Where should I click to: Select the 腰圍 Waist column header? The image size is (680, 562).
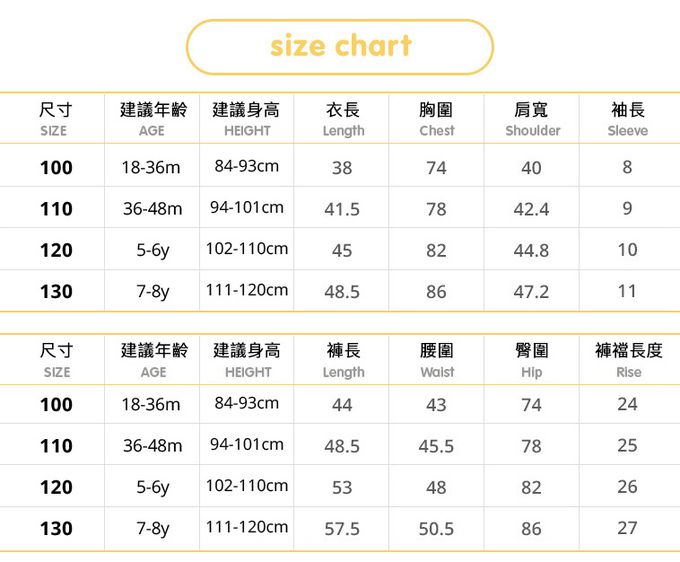point(436,360)
